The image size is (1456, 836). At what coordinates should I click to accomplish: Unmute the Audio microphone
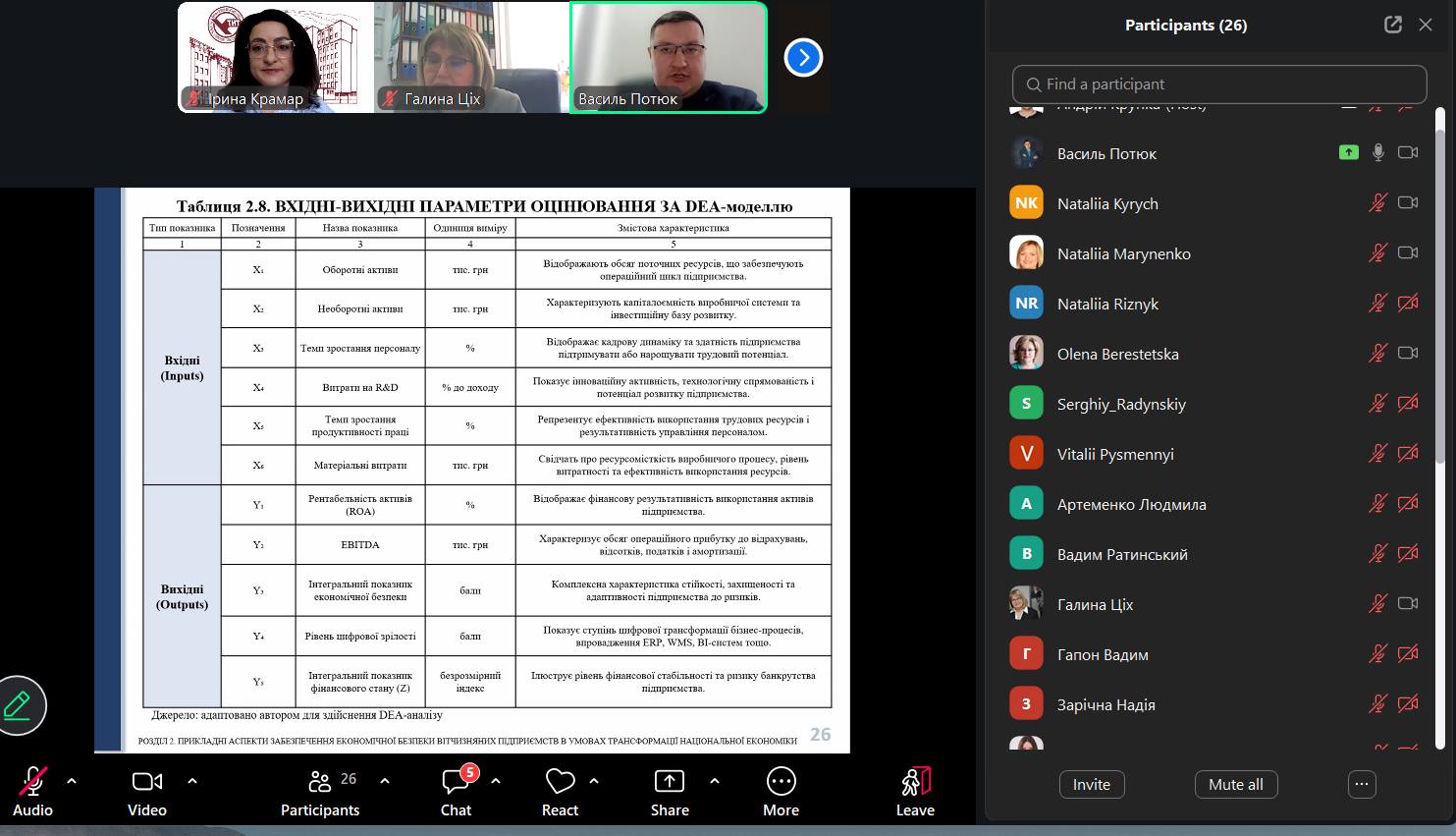click(x=32, y=782)
